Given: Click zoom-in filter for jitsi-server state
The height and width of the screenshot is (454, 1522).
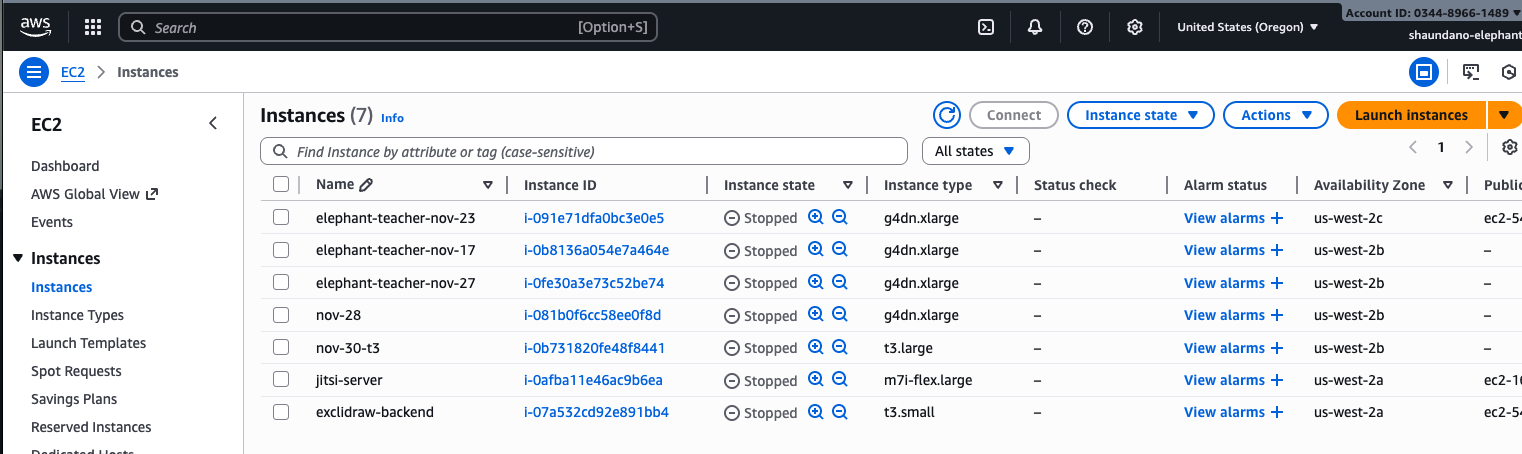Looking at the screenshot, I should tap(815, 380).
